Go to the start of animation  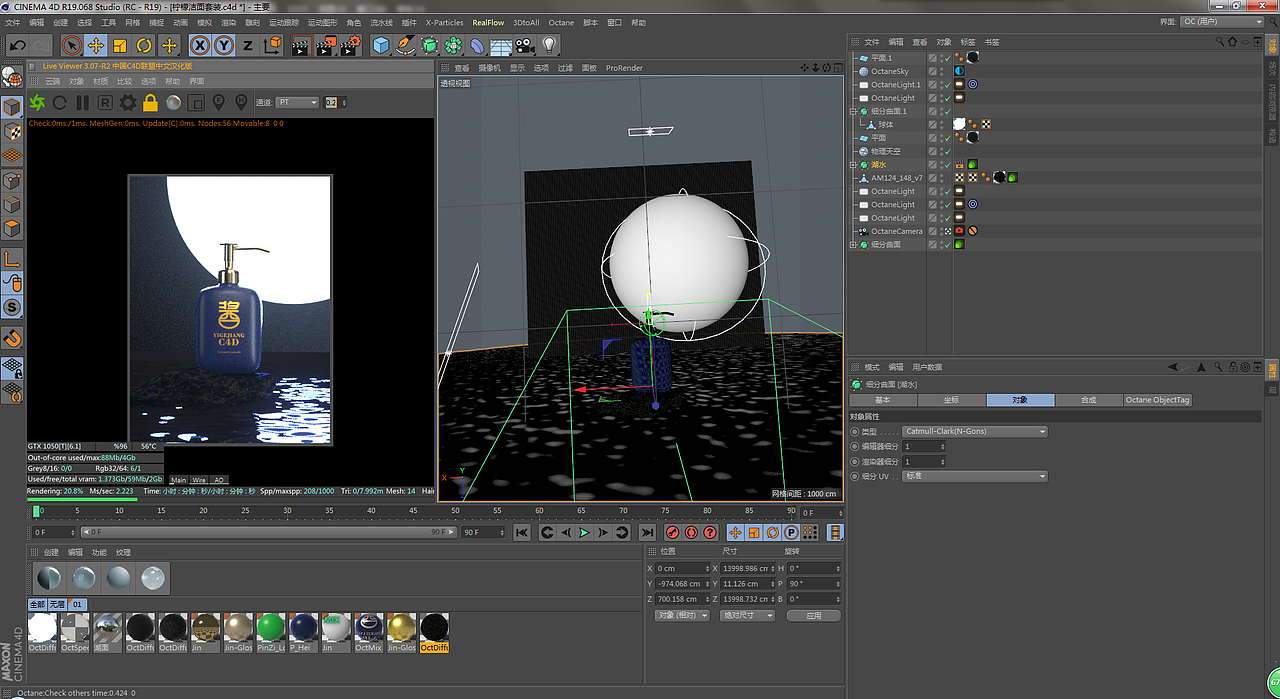tap(522, 533)
